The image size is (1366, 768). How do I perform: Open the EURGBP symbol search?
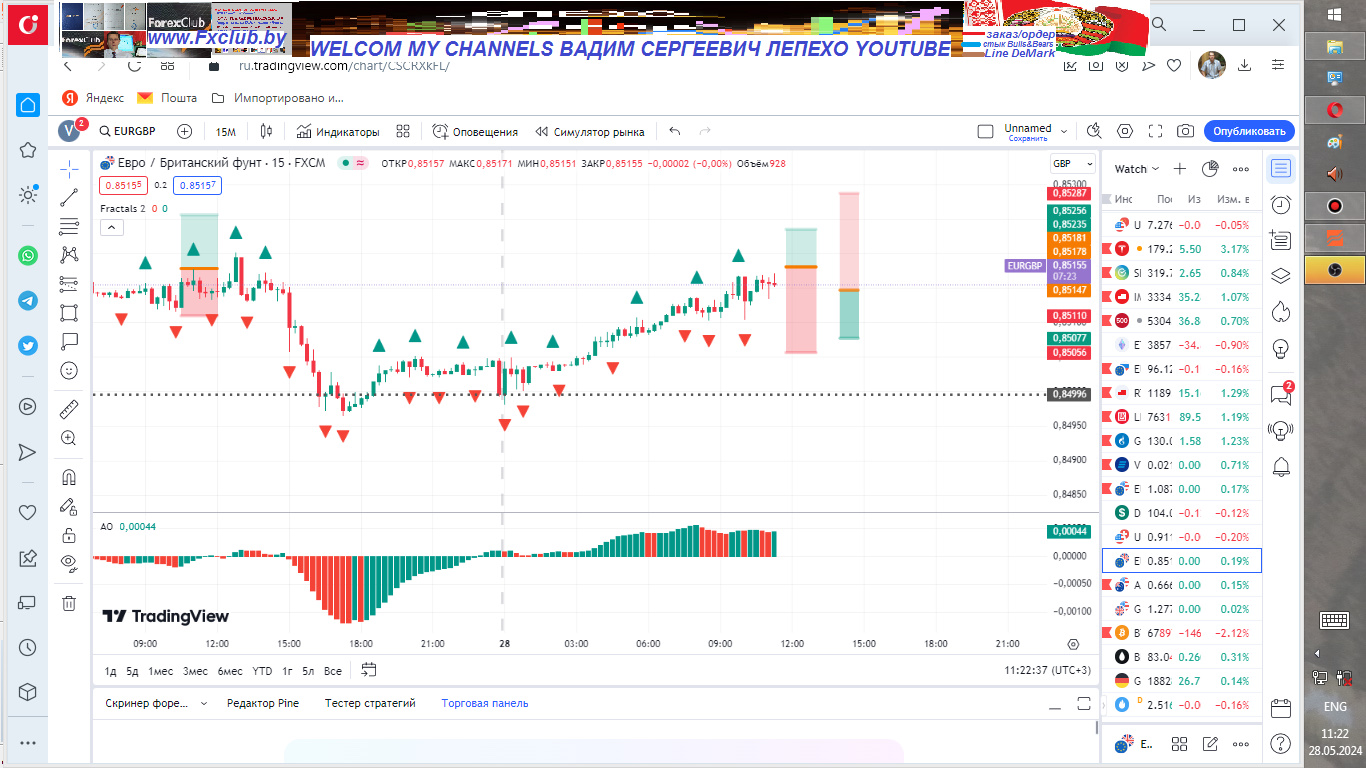[127, 131]
